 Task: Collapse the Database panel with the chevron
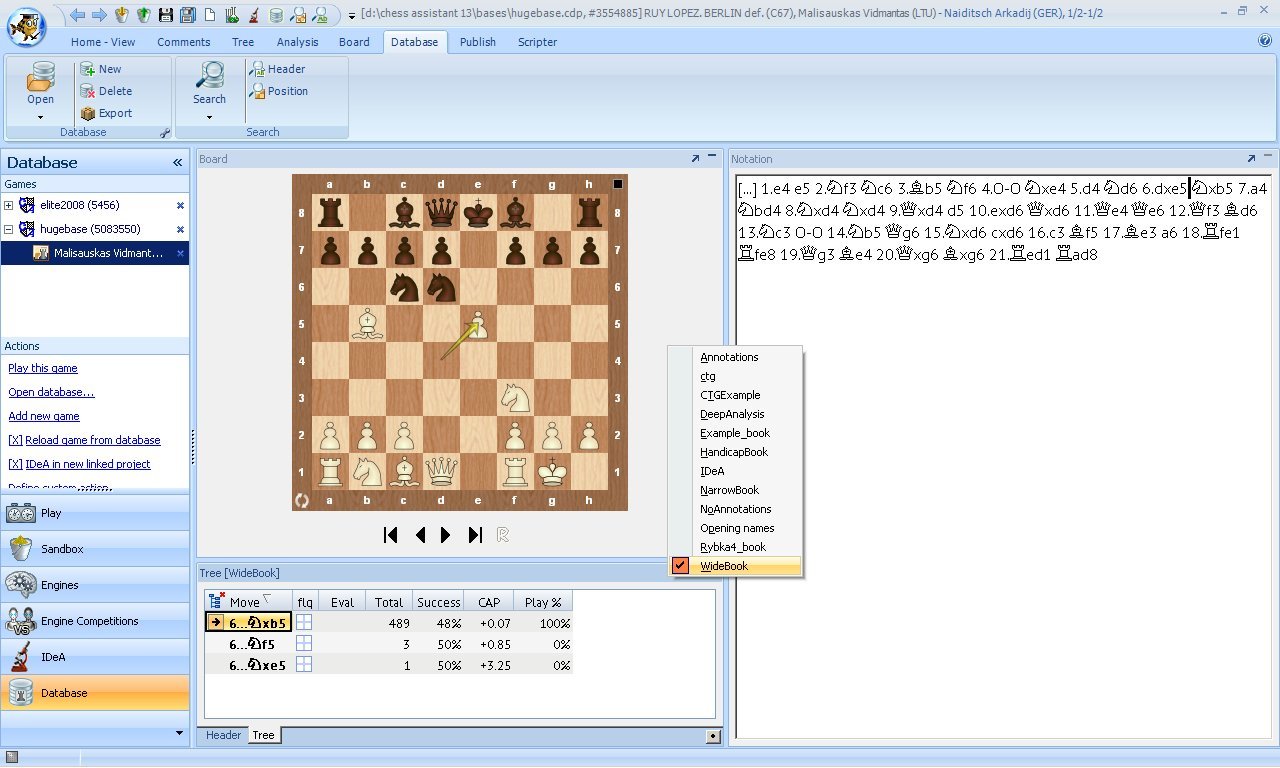pyautogui.click(x=177, y=162)
